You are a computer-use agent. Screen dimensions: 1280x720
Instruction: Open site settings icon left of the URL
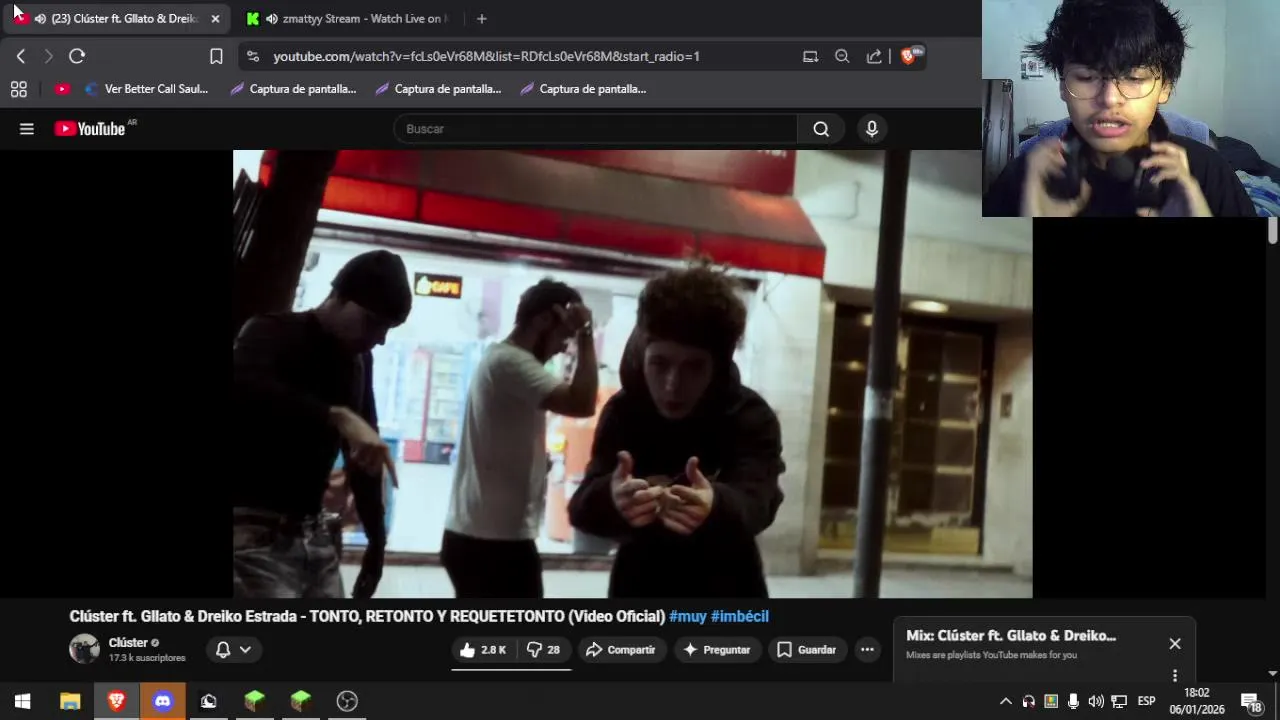pyautogui.click(x=252, y=57)
